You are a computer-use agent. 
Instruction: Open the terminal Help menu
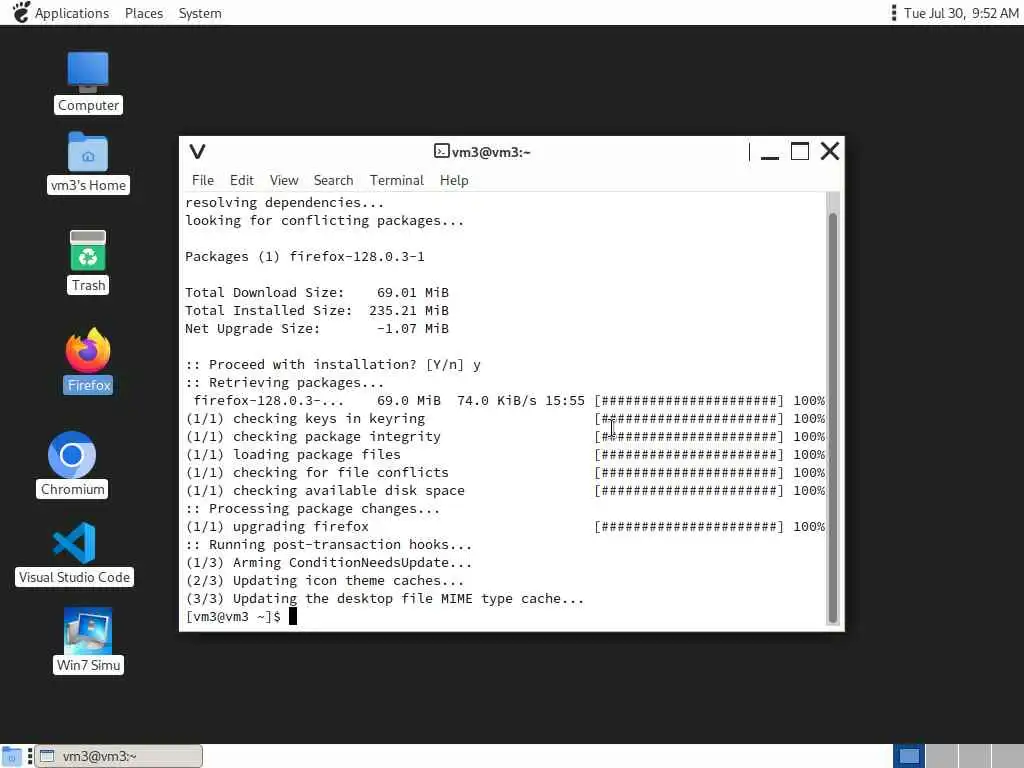pos(454,180)
